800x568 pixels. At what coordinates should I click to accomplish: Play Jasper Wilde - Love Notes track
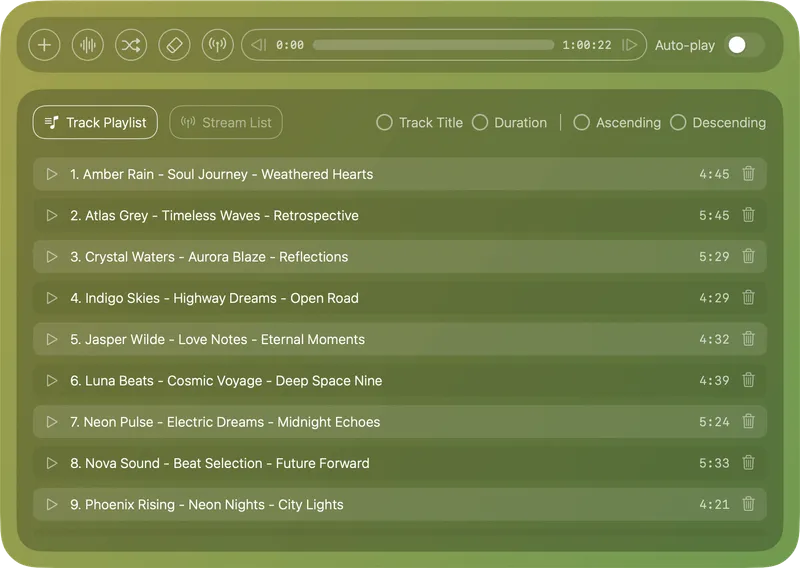52,339
